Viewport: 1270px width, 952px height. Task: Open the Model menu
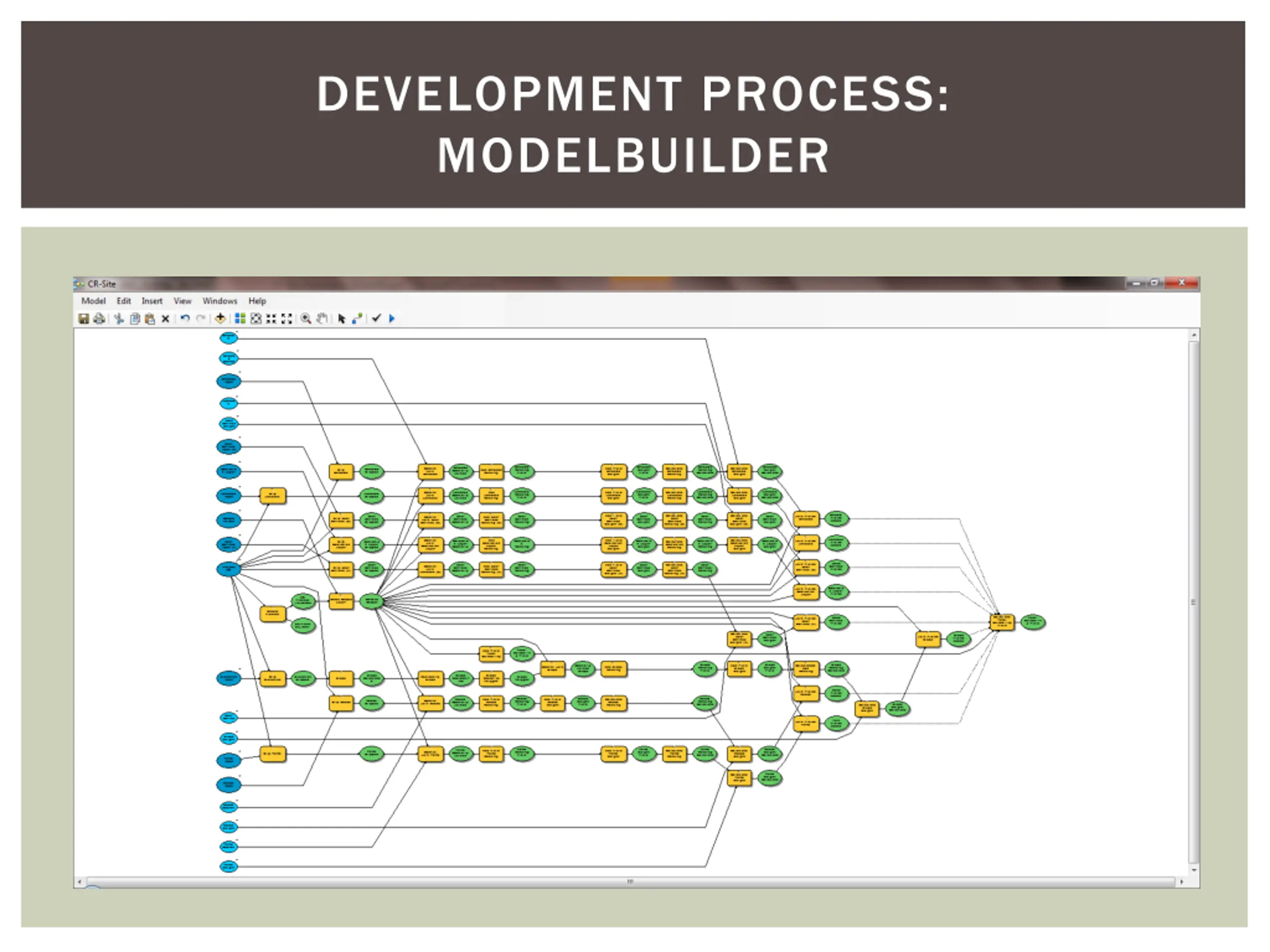pos(93,300)
